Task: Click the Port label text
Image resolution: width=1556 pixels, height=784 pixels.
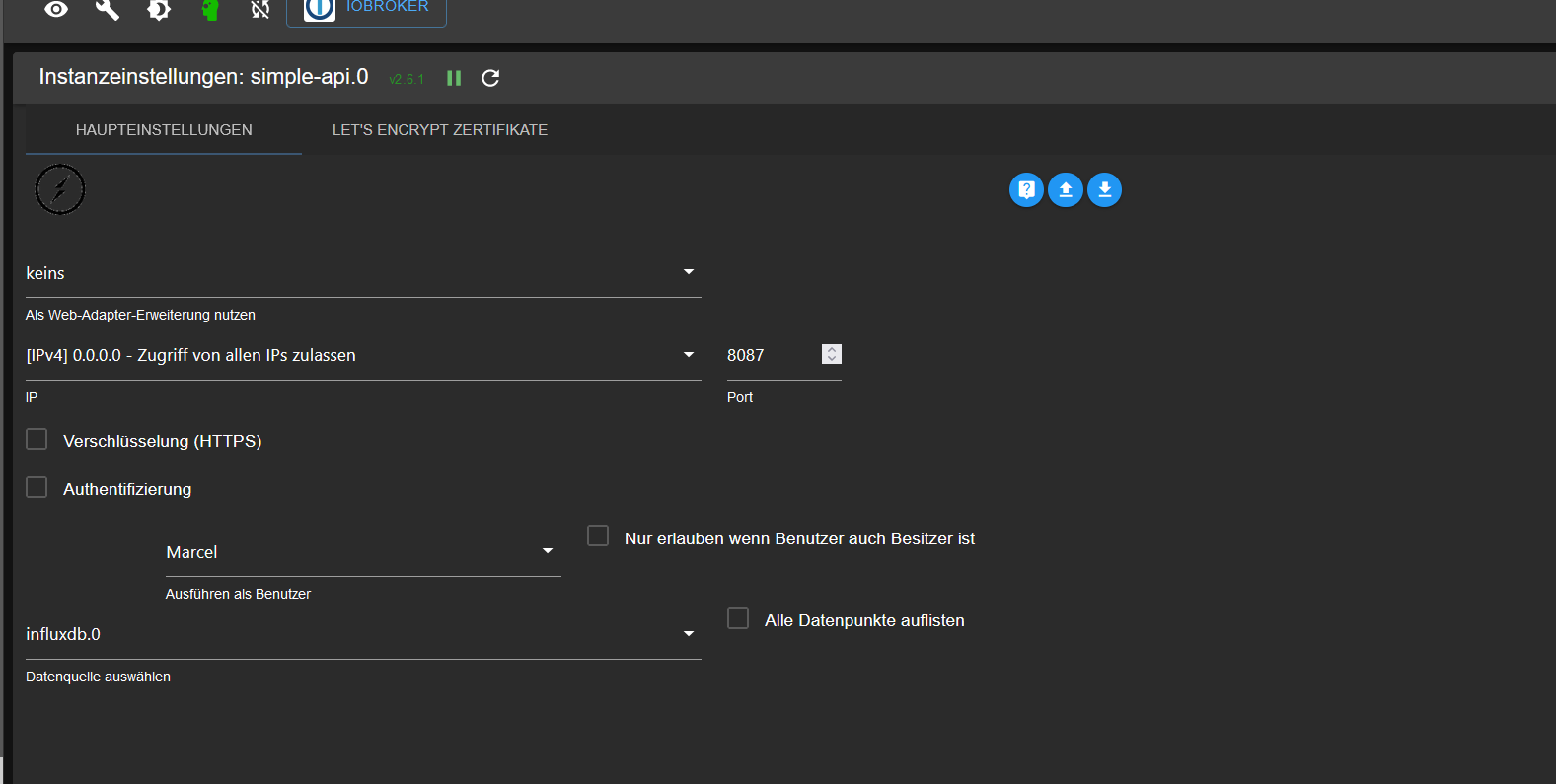Action: pyautogui.click(x=740, y=397)
